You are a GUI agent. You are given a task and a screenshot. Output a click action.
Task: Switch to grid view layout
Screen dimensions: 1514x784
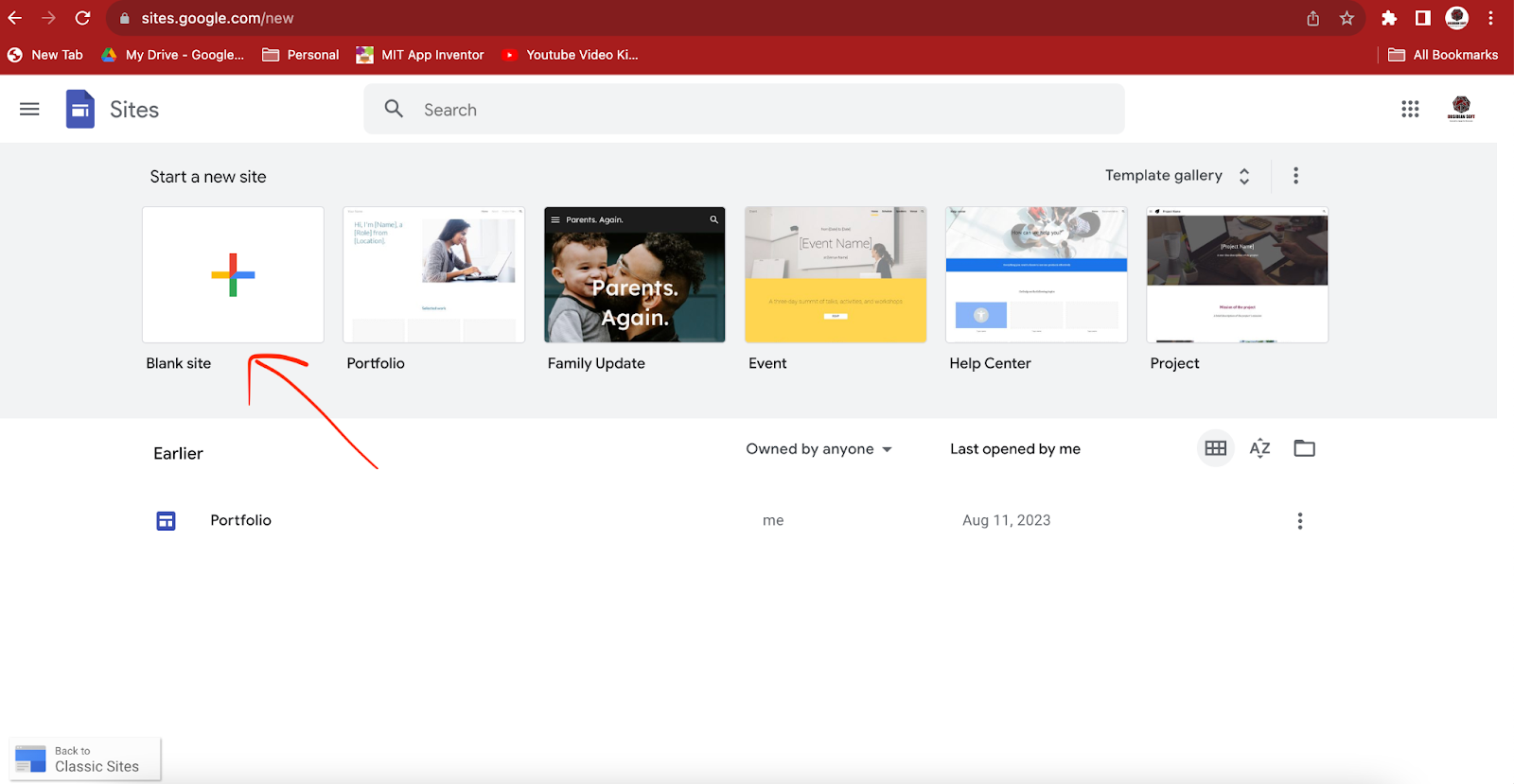1216,448
